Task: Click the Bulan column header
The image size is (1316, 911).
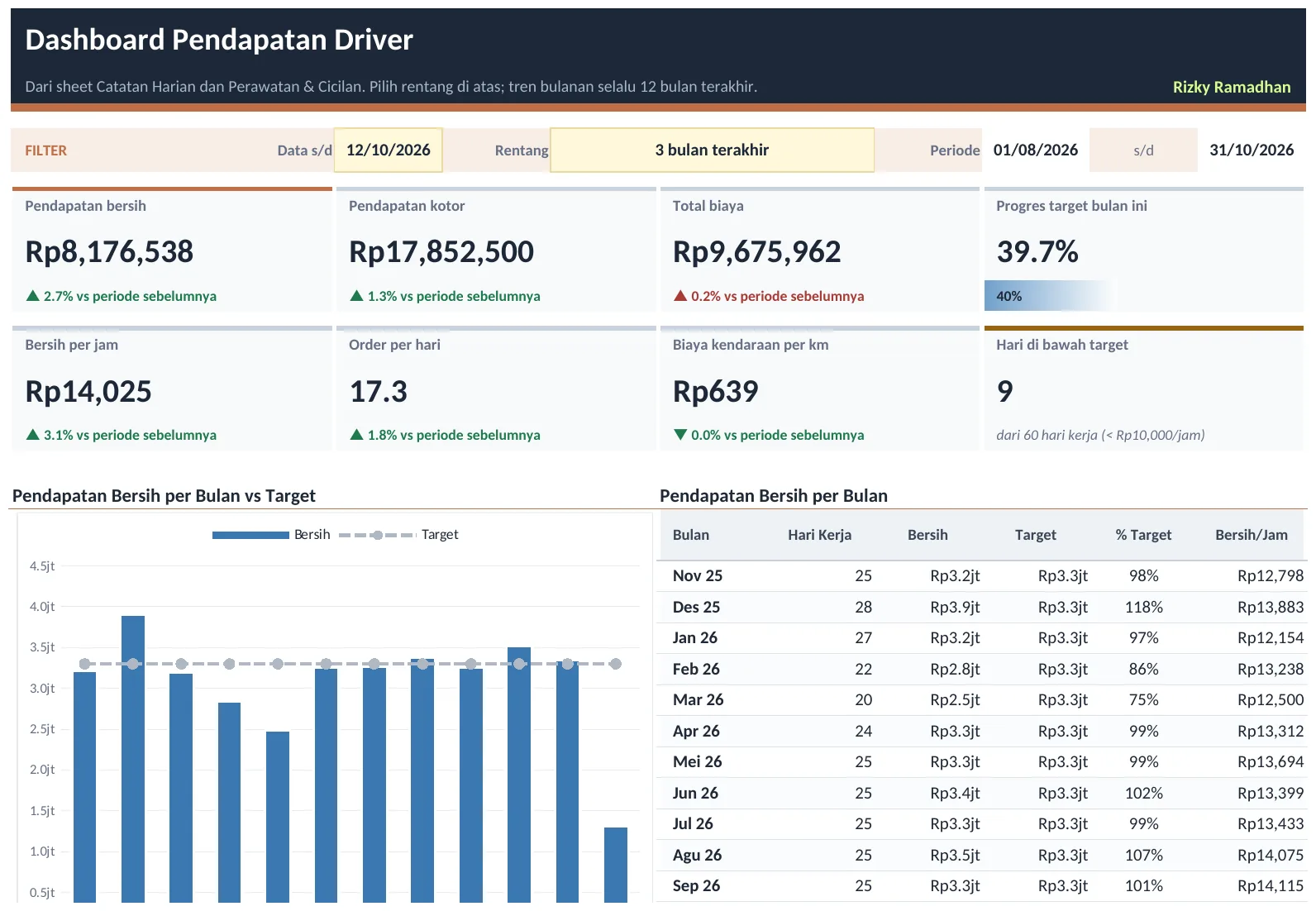Action: click(x=691, y=535)
